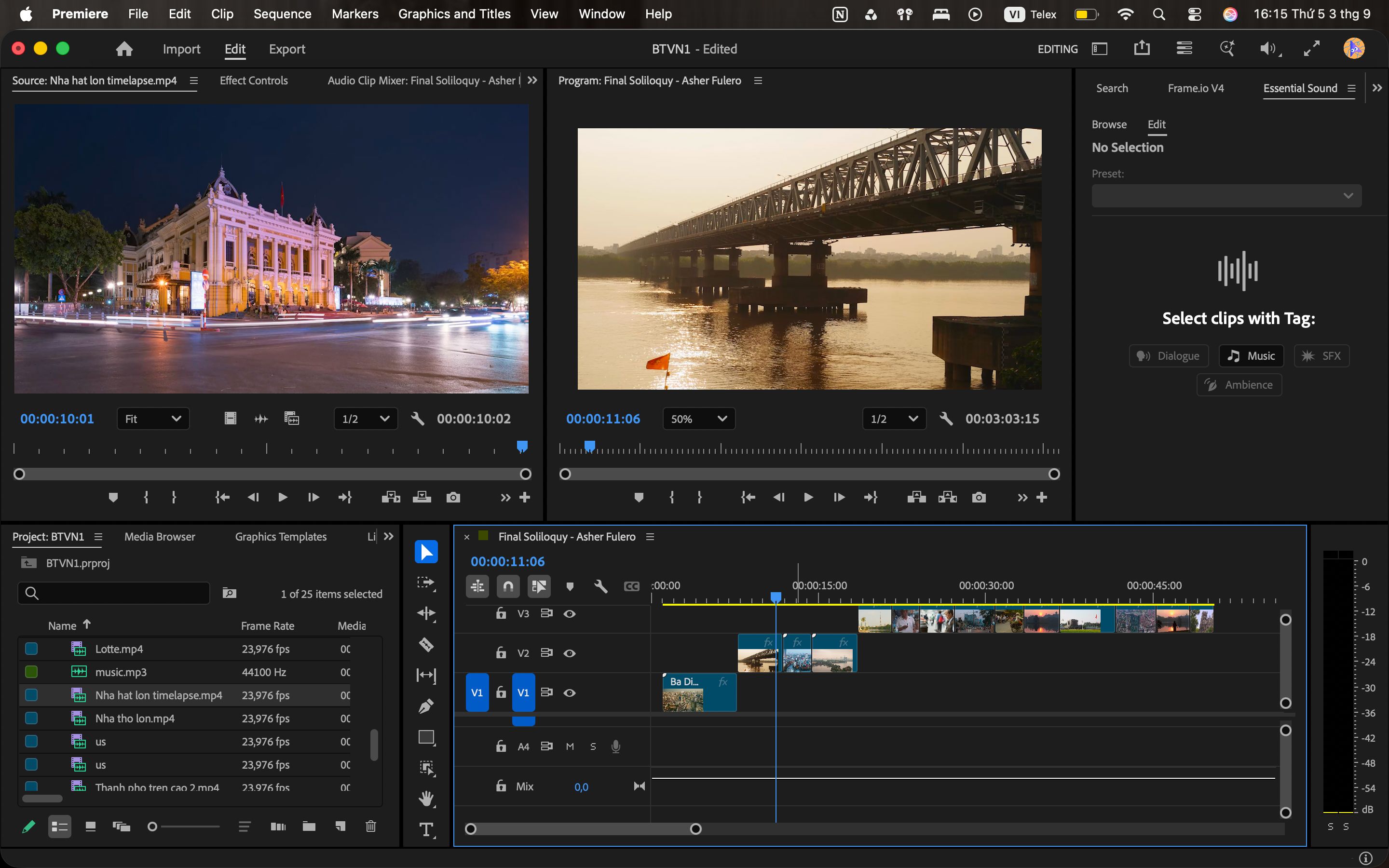
Task: Click New Bin folder icon in Project panel
Action: (309, 826)
